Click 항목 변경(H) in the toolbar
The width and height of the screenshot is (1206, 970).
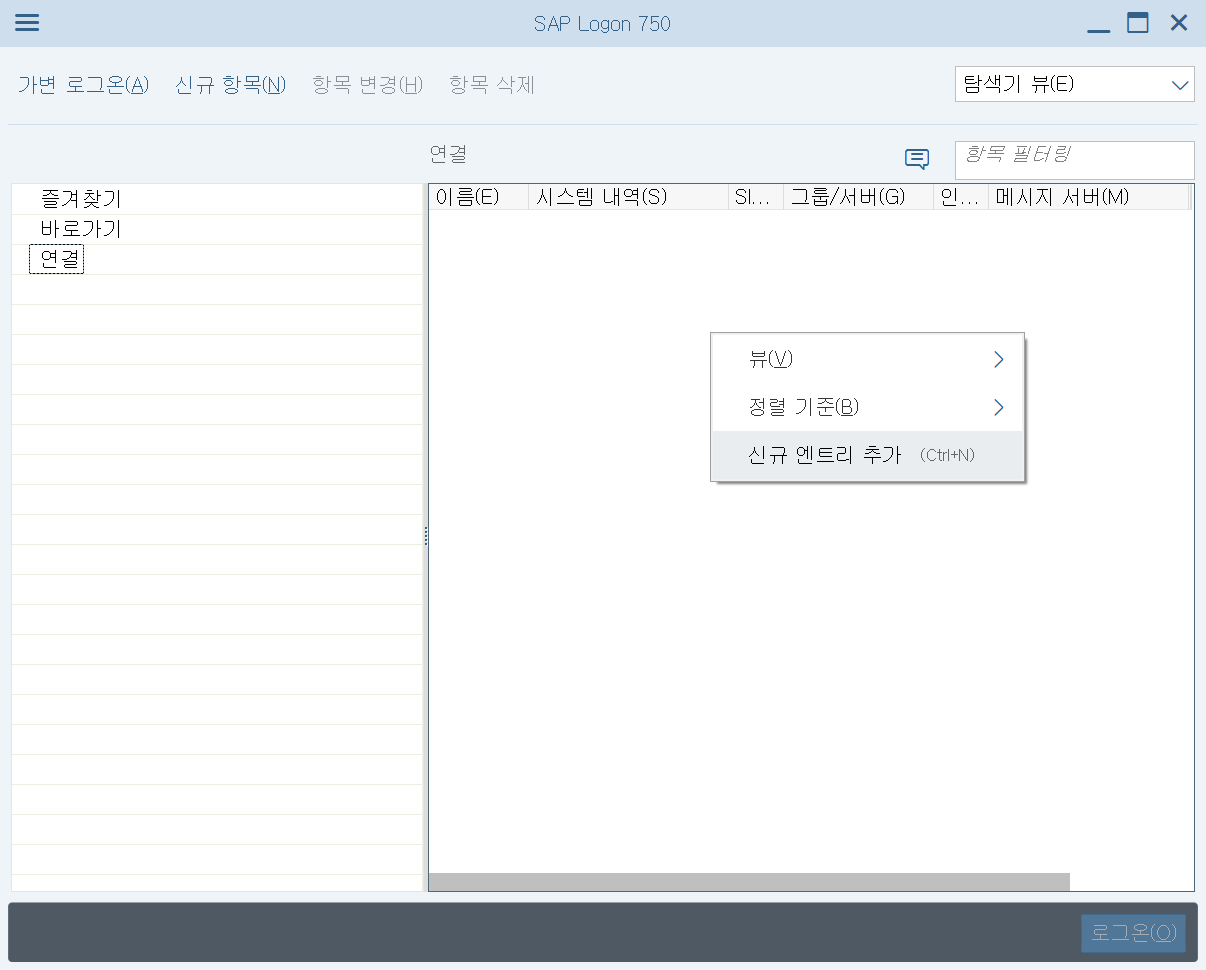coord(368,85)
